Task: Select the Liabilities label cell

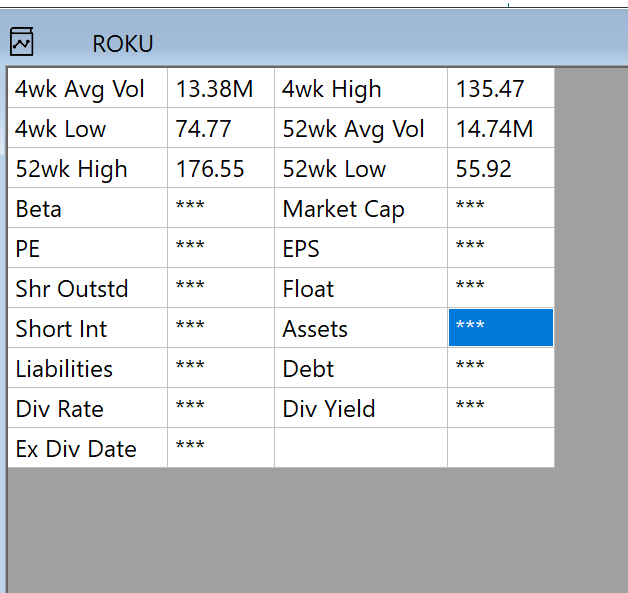Action: [x=87, y=369]
